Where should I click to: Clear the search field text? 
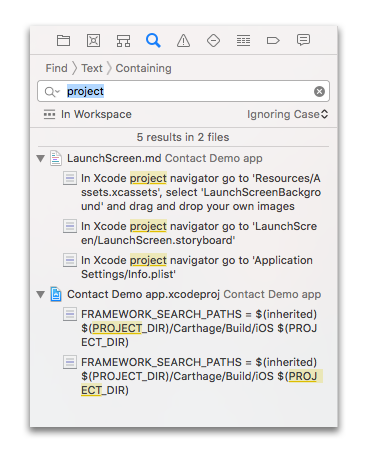pyautogui.click(x=319, y=91)
